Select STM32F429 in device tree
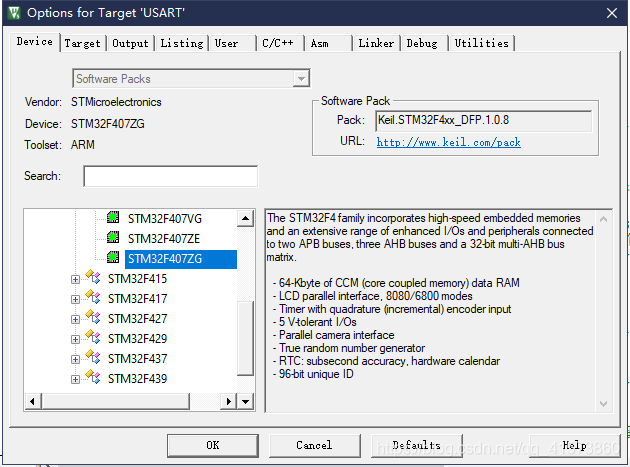630x467 pixels. click(x=137, y=339)
